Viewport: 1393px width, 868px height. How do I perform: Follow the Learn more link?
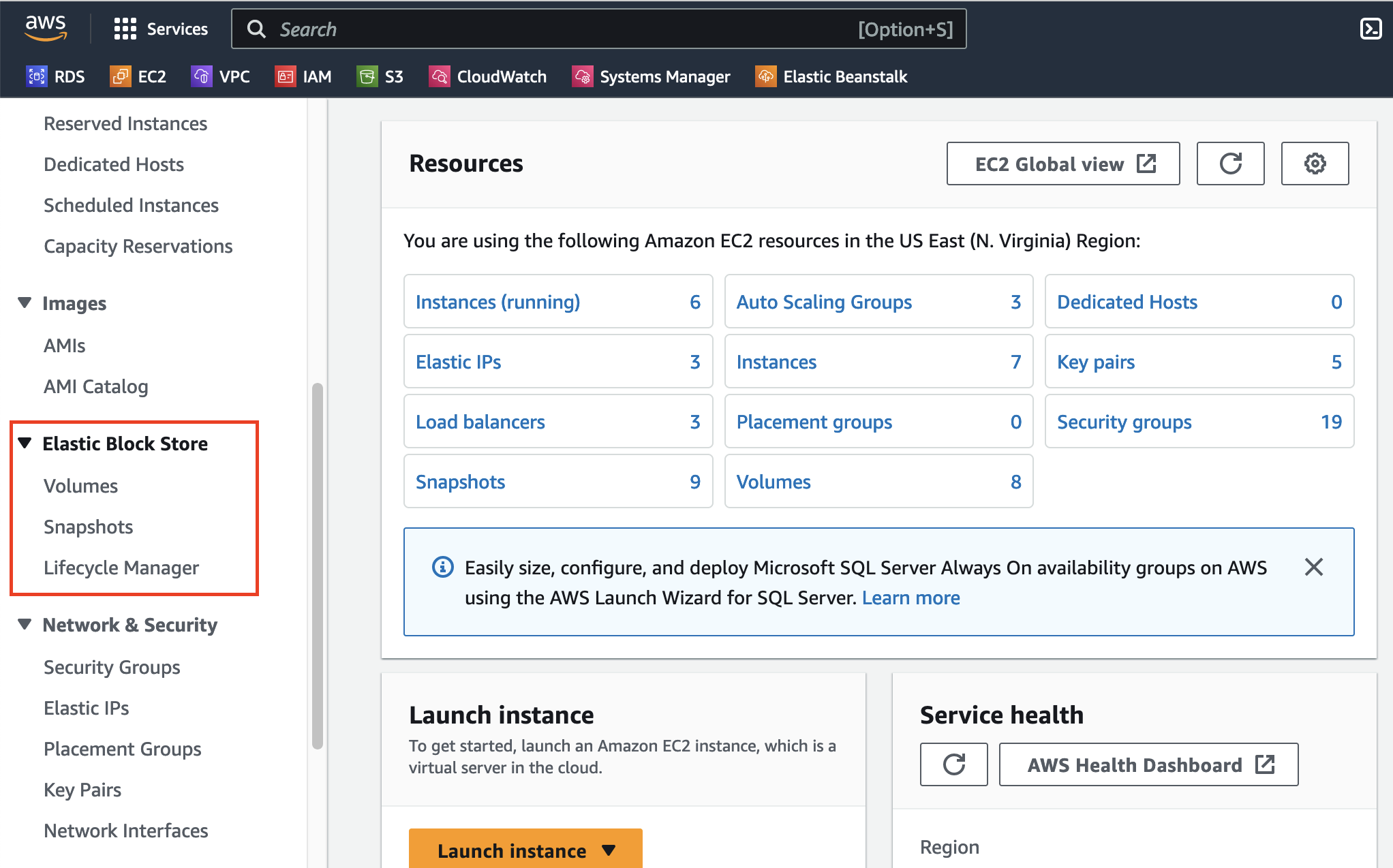tap(910, 598)
